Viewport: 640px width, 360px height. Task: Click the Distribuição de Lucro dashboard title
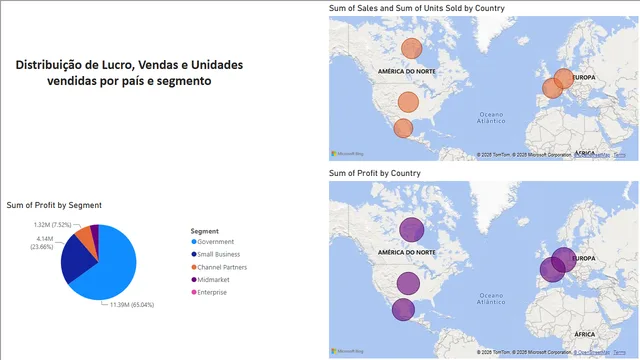point(129,73)
